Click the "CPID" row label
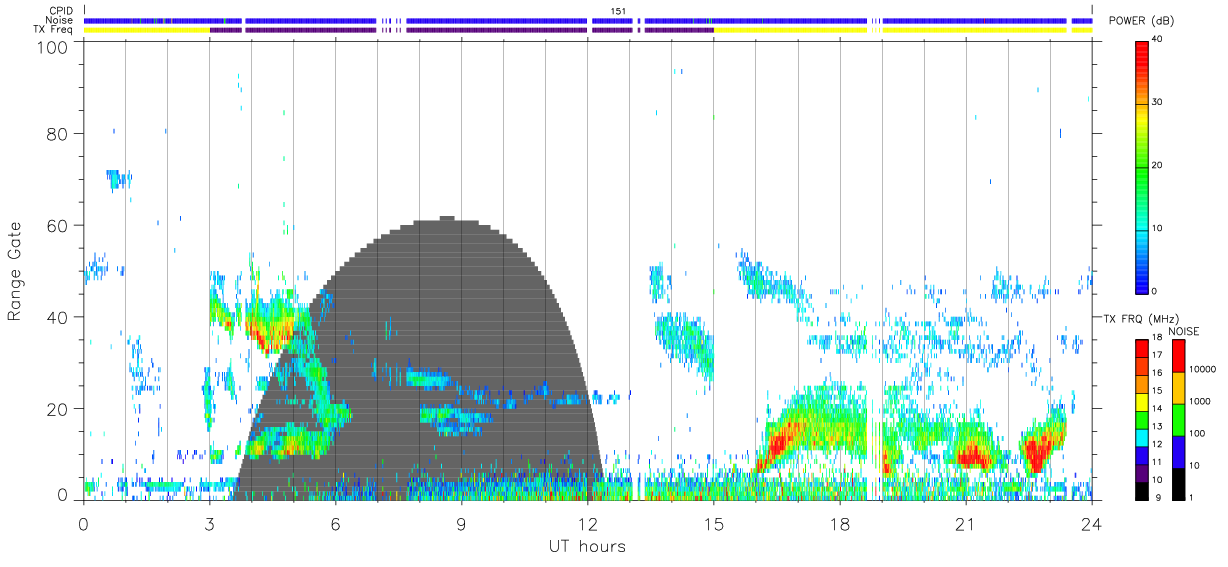Viewport: 1228px width, 567px height. point(61,11)
